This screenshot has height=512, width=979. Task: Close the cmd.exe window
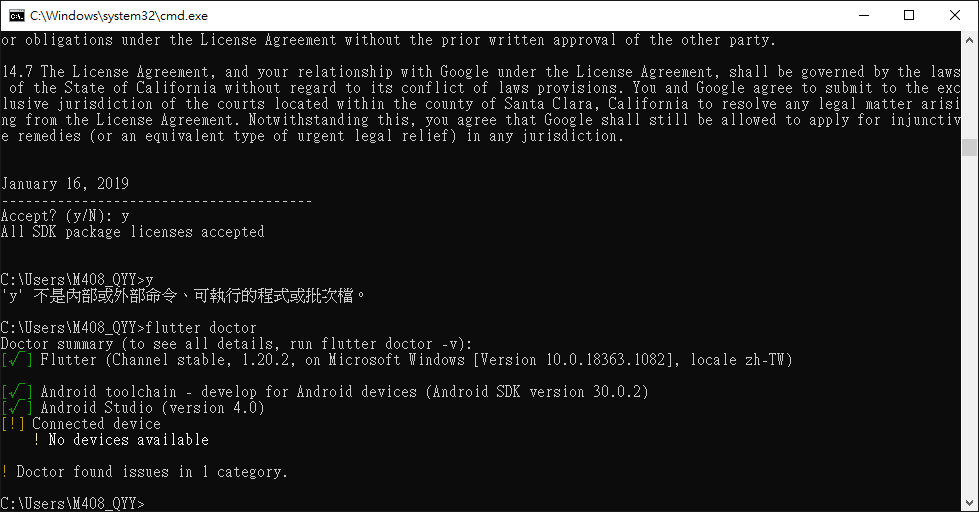coord(954,15)
